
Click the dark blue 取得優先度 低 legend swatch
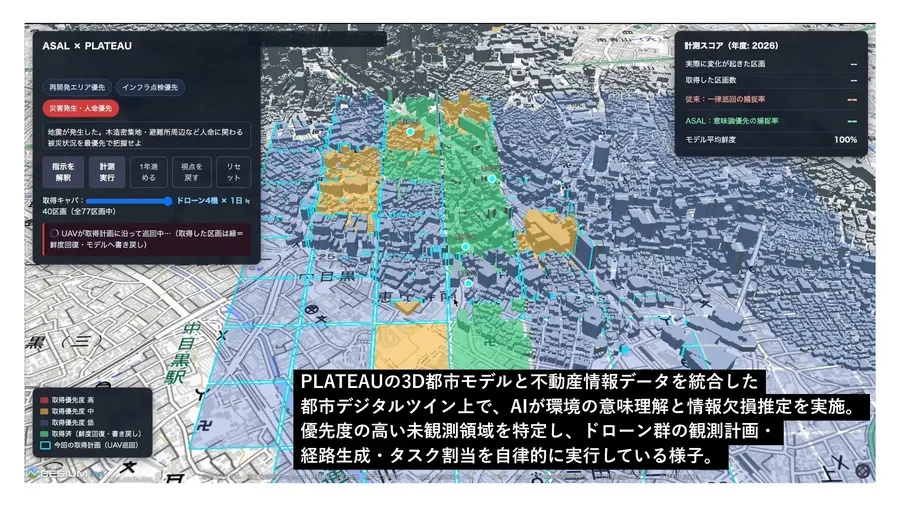pyautogui.click(x=44, y=423)
